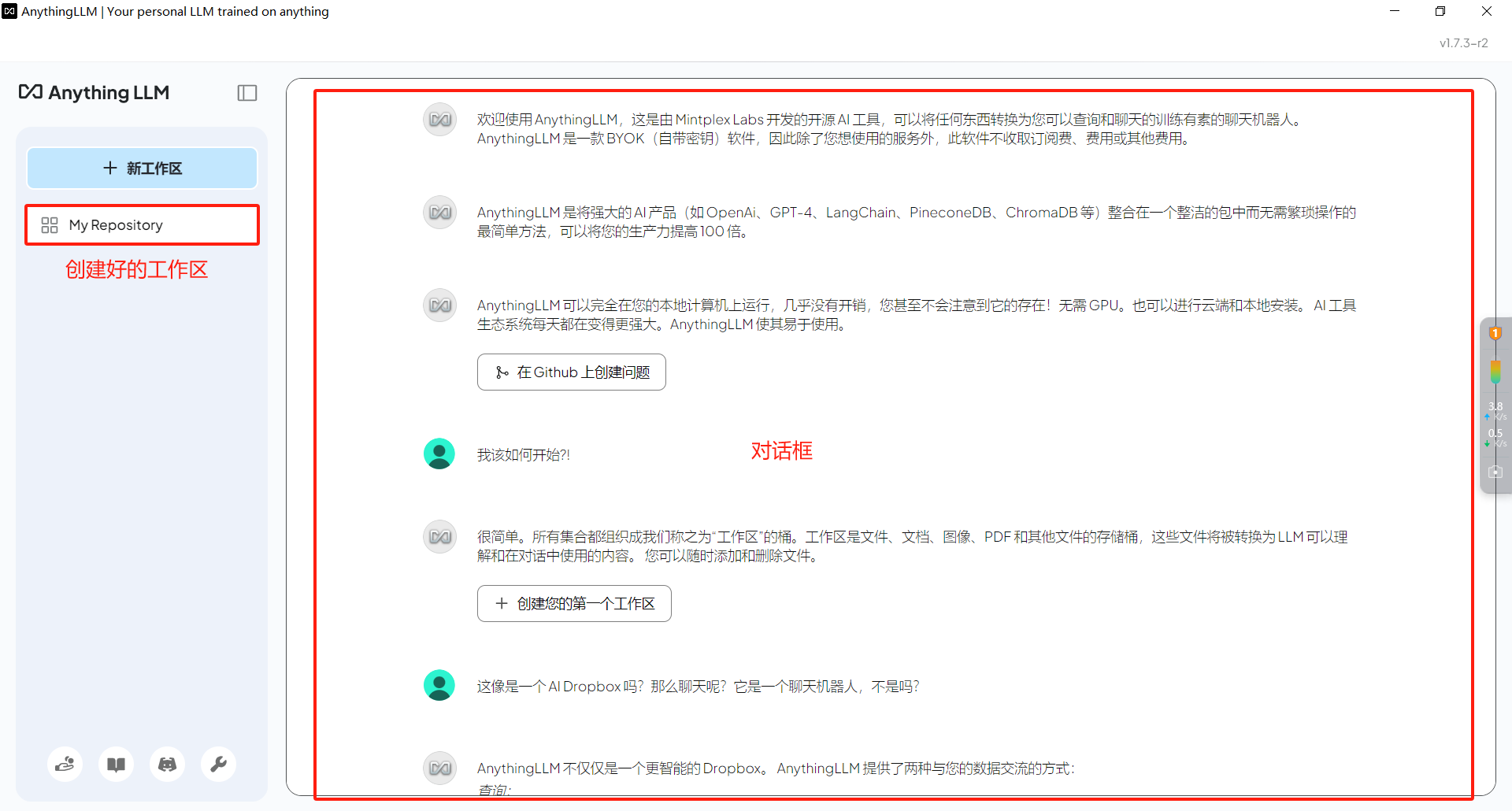This screenshot has width=1512, height=811.
Task: Click the 创建您的第一个工作区 button
Action: click(x=574, y=604)
